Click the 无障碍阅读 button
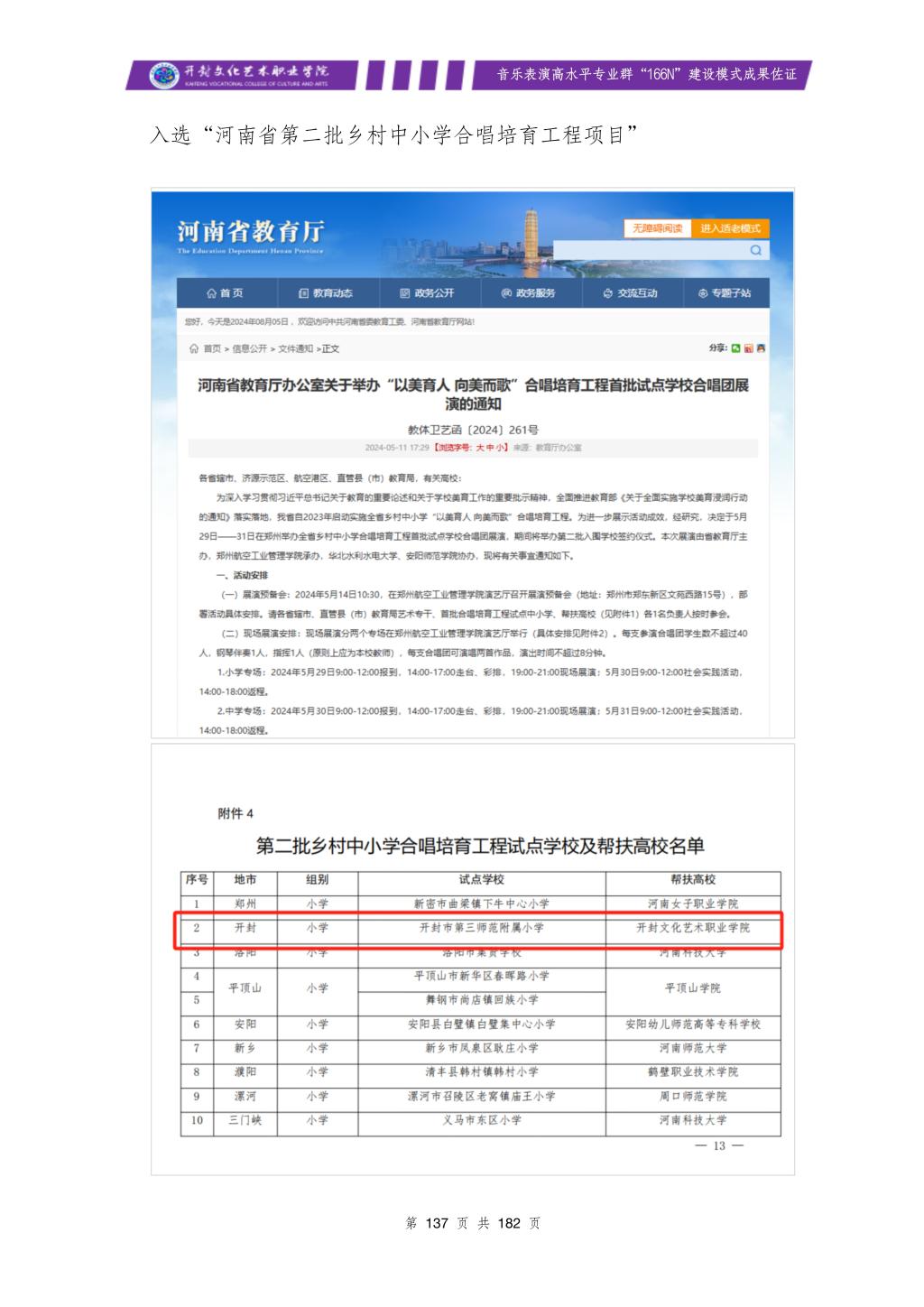 point(657,228)
